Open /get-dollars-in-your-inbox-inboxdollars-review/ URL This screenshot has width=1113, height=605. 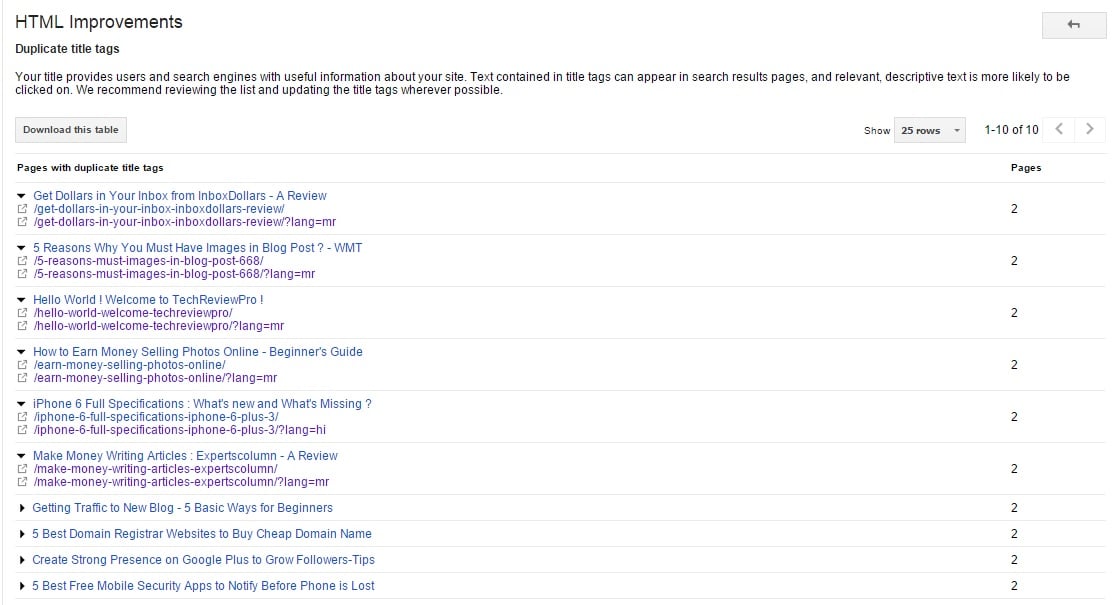158,209
